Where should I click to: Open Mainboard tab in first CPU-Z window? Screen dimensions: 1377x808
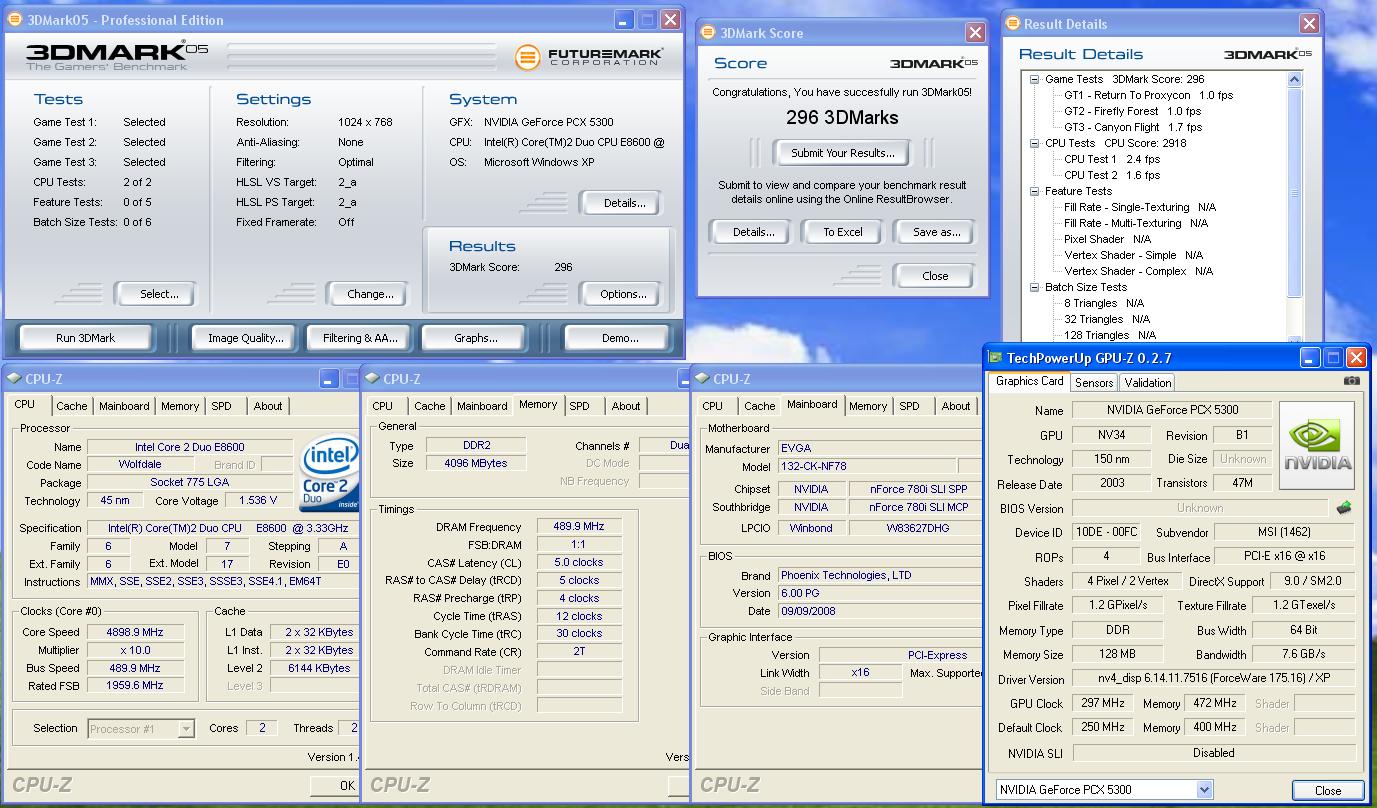(x=124, y=406)
